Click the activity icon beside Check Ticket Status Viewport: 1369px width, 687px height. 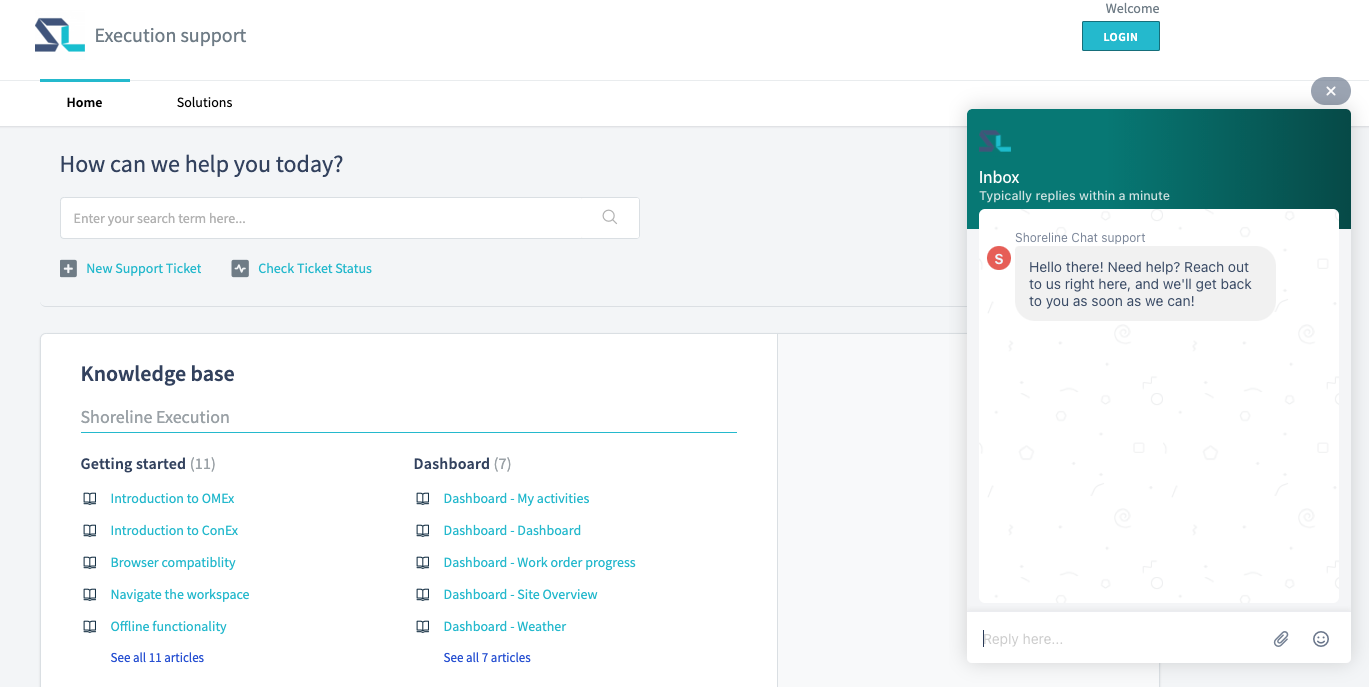240,268
